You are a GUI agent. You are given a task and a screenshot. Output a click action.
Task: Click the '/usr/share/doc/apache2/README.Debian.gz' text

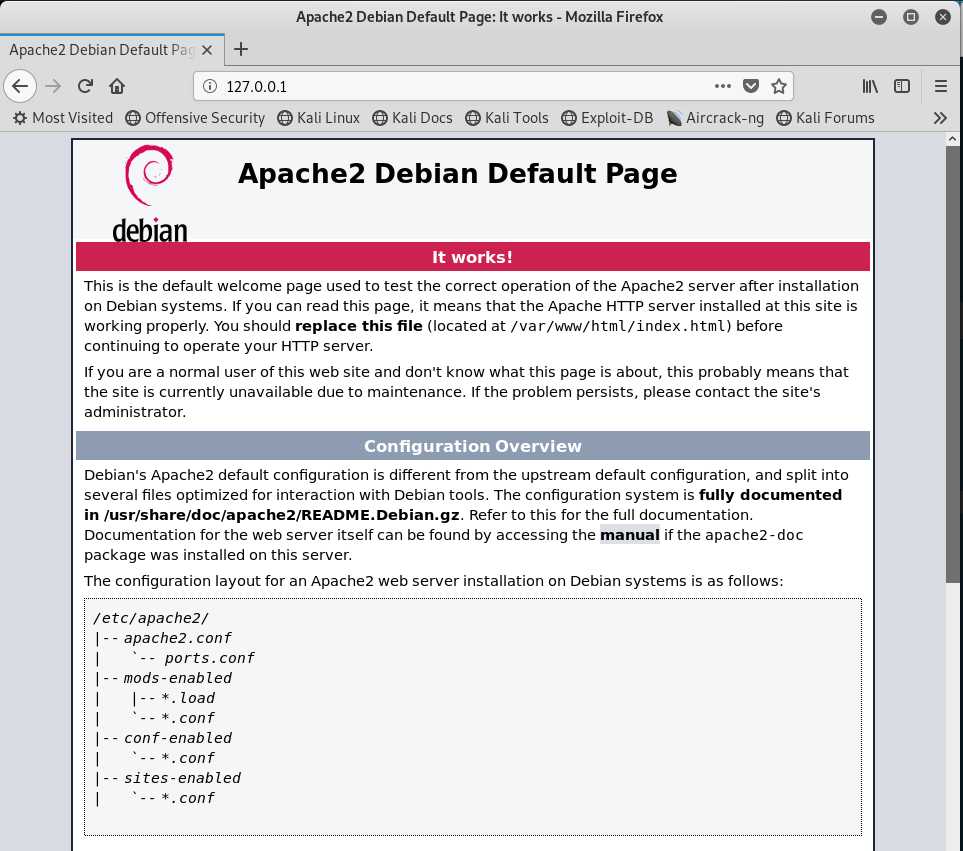tap(283, 515)
